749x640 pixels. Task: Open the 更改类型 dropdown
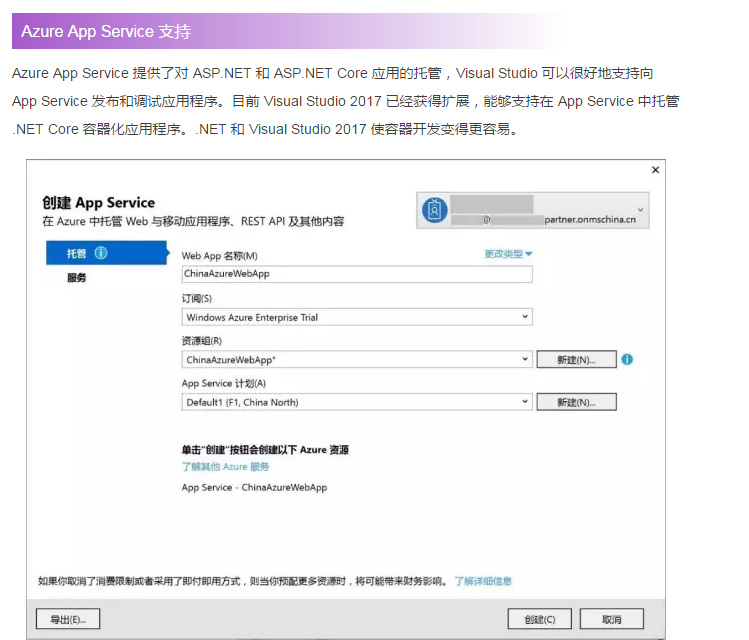508,254
